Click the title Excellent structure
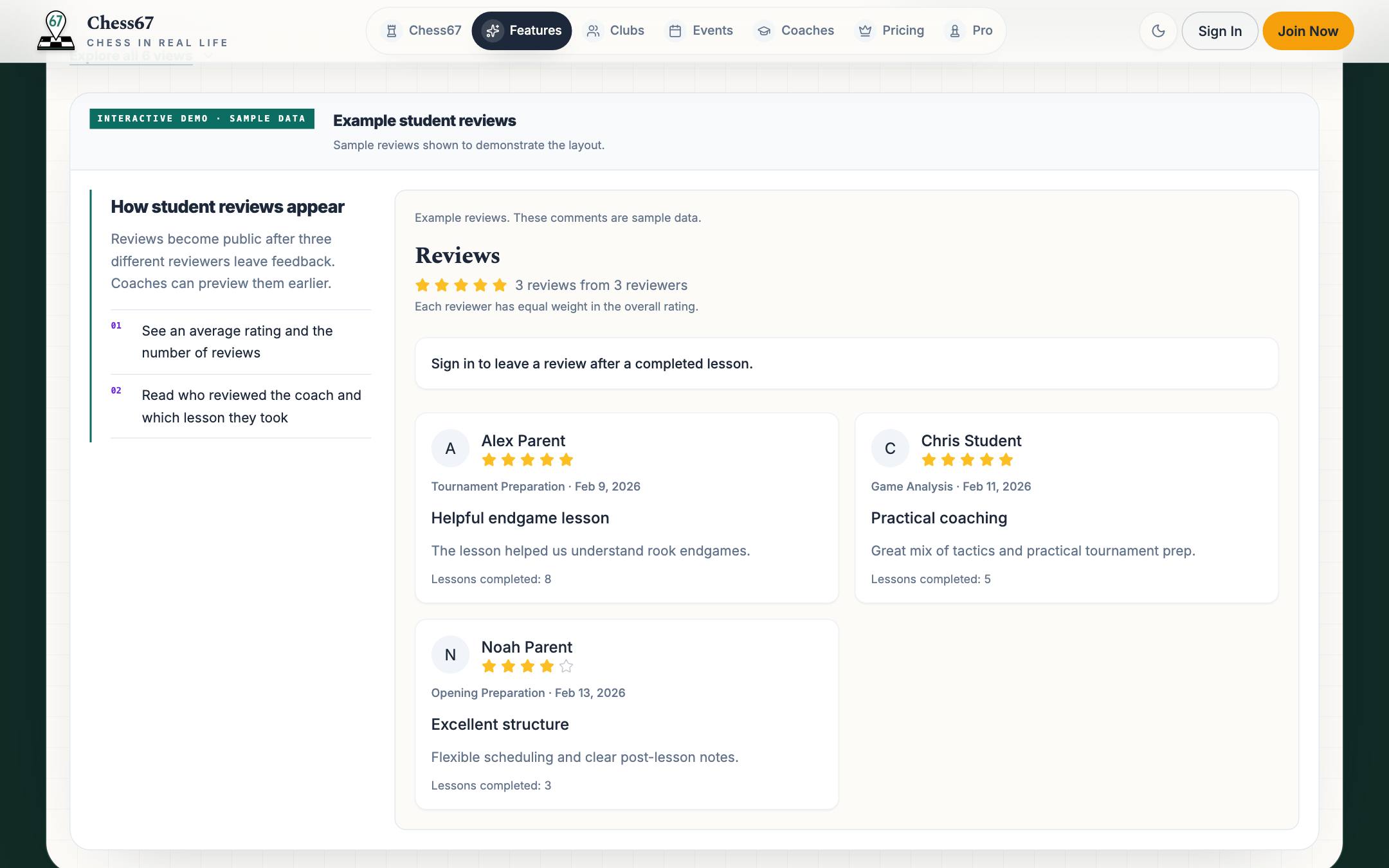This screenshot has width=1389, height=868. click(x=500, y=724)
